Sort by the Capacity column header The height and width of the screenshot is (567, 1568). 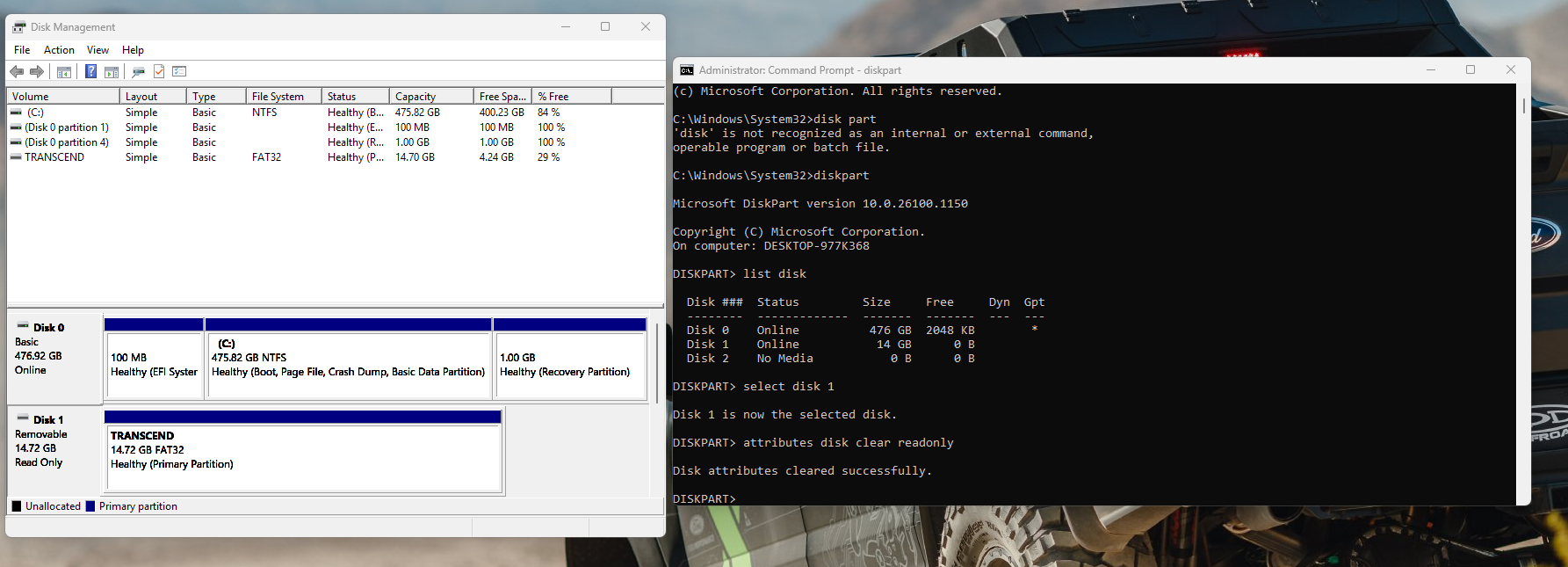pyautogui.click(x=431, y=97)
